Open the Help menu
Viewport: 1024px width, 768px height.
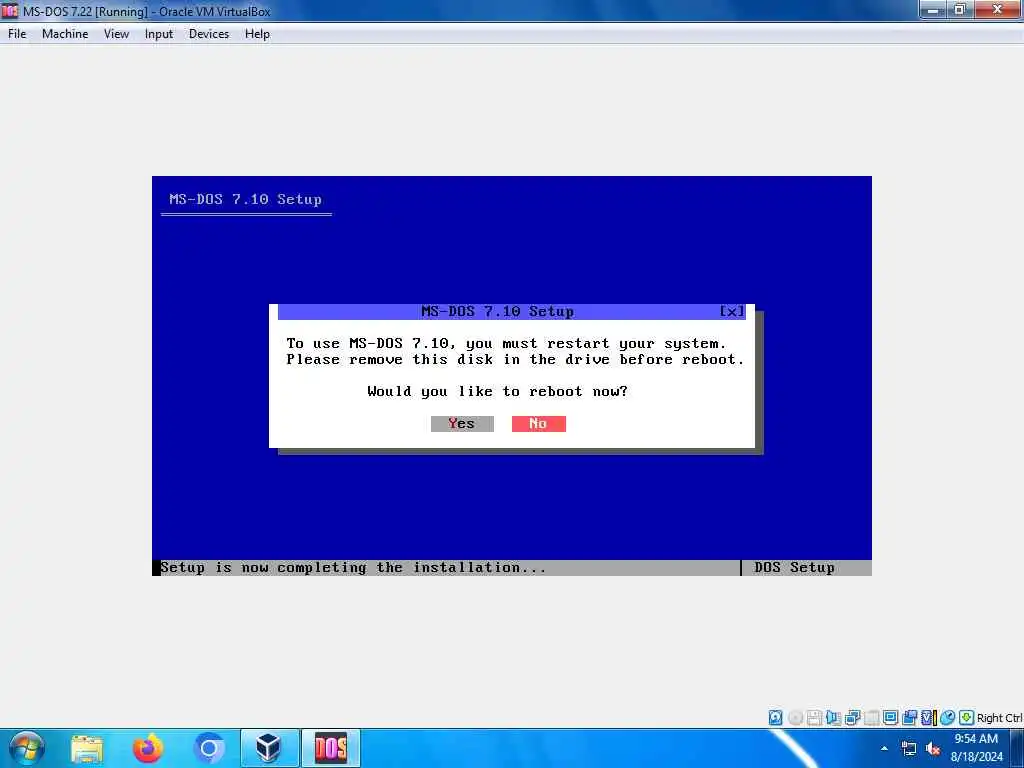click(x=257, y=34)
